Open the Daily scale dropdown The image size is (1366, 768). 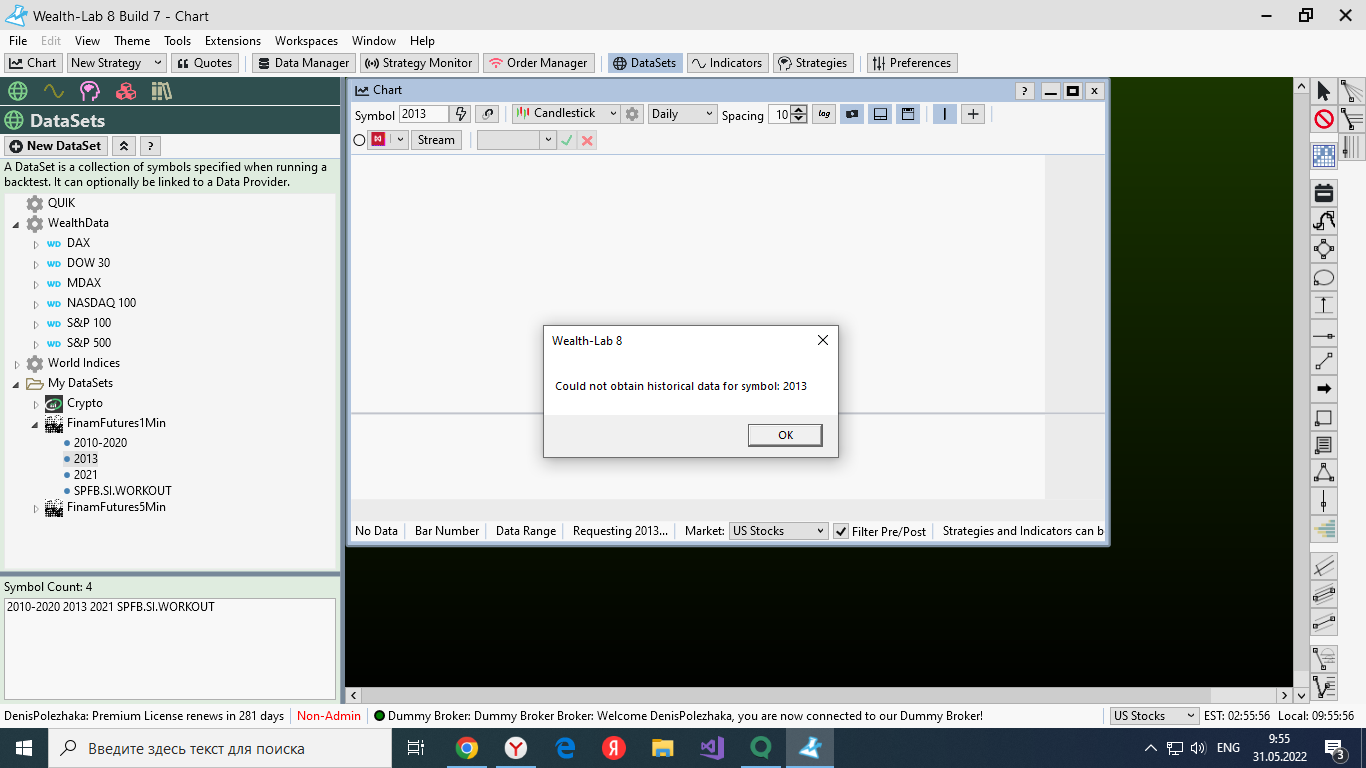click(683, 114)
